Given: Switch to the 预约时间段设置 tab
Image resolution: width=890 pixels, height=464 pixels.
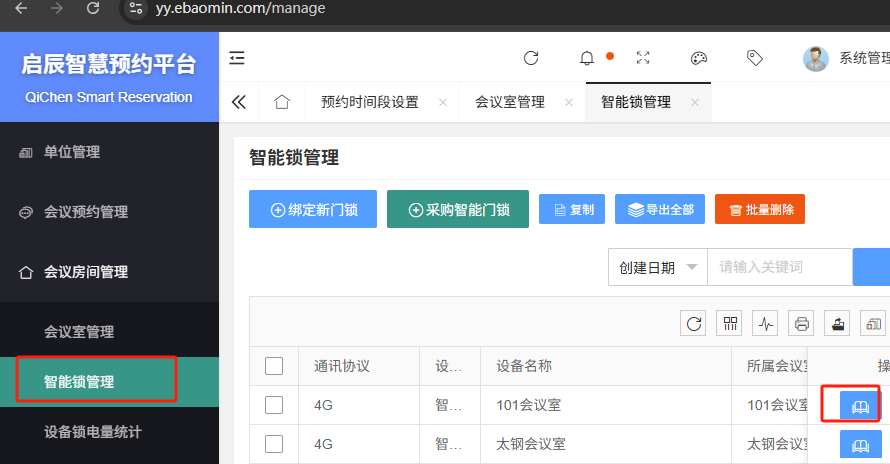Looking at the screenshot, I should click(x=369, y=102).
